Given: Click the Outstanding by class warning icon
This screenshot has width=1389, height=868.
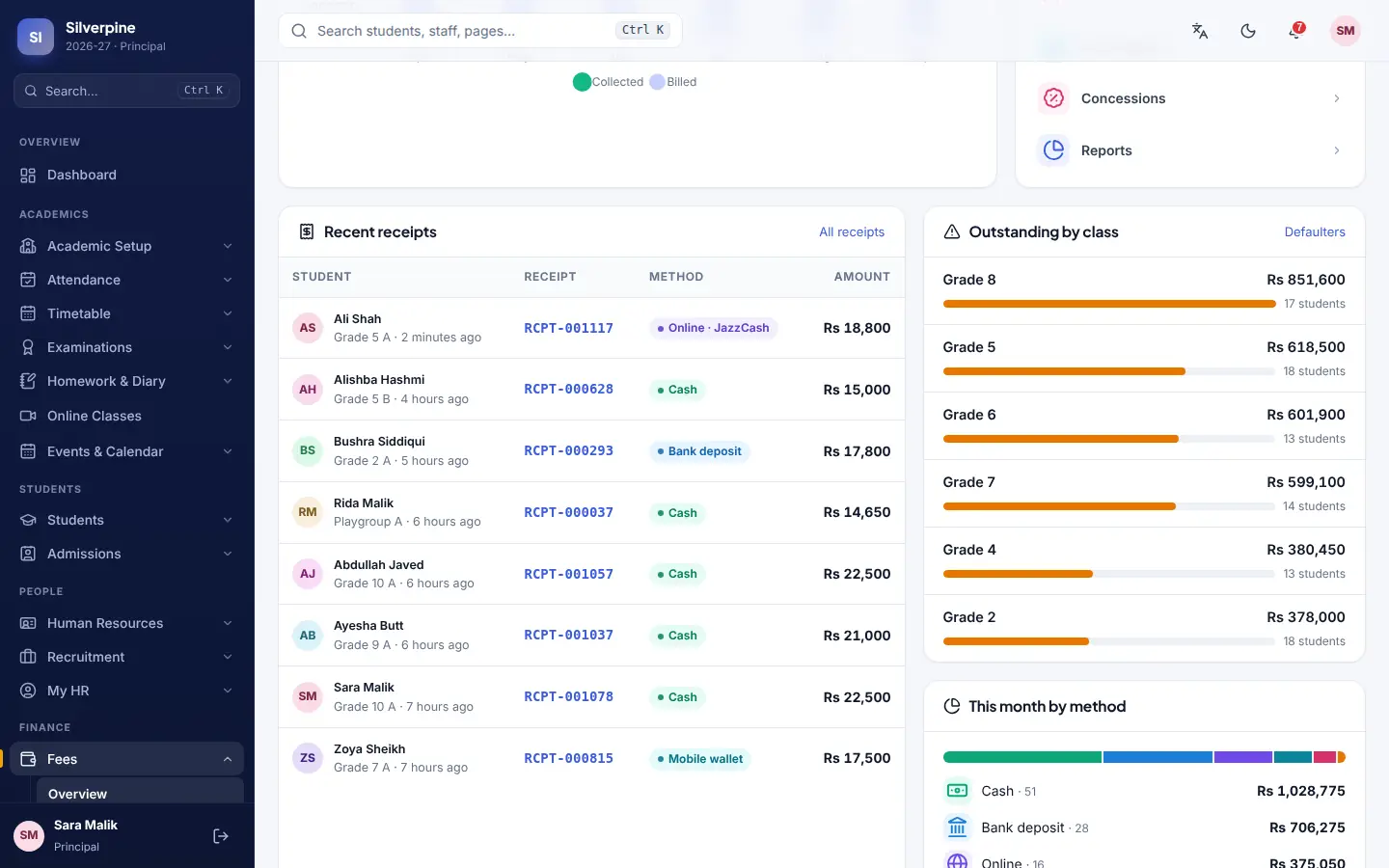Looking at the screenshot, I should 952,231.
